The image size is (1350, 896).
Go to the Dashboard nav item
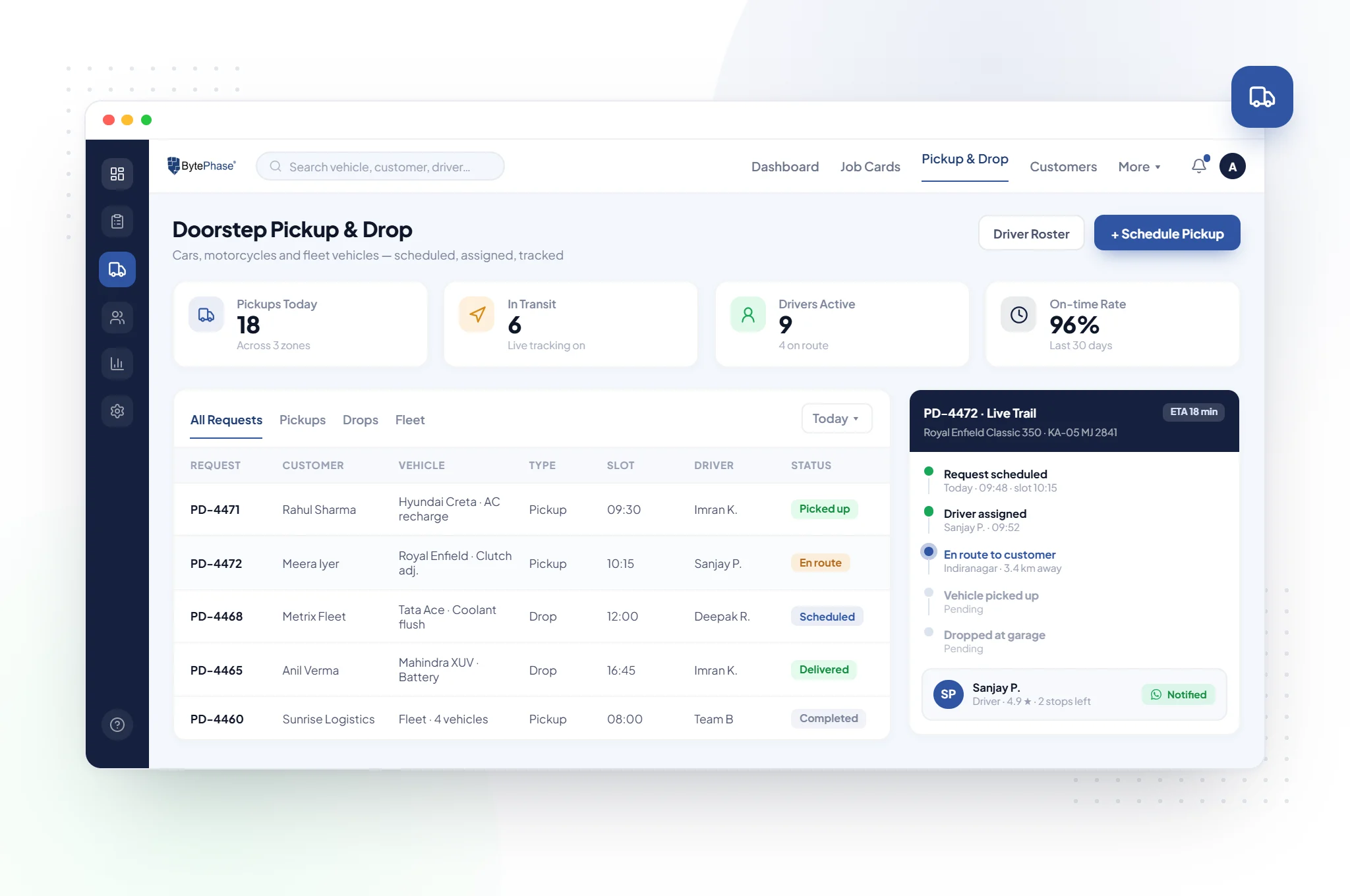click(x=785, y=167)
